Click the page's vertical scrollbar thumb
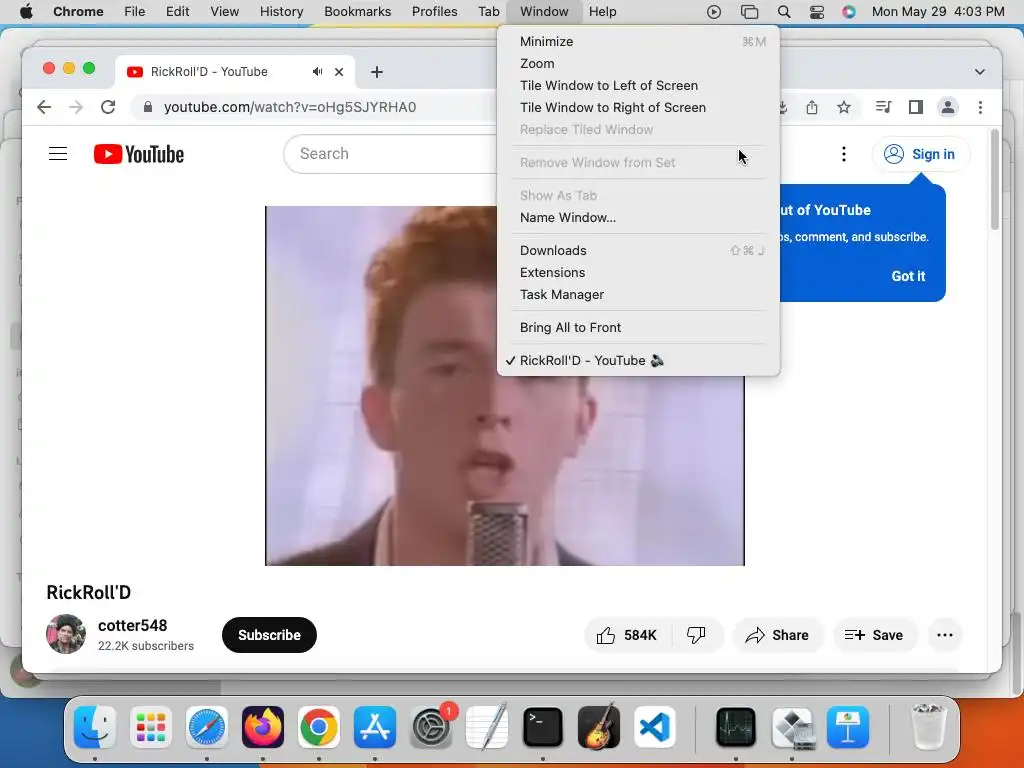 click(x=995, y=180)
